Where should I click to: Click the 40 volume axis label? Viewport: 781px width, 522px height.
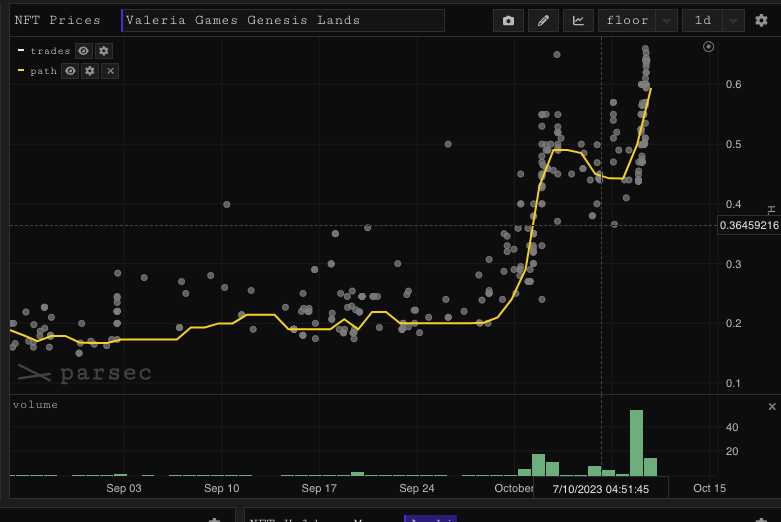pyautogui.click(x=732, y=427)
